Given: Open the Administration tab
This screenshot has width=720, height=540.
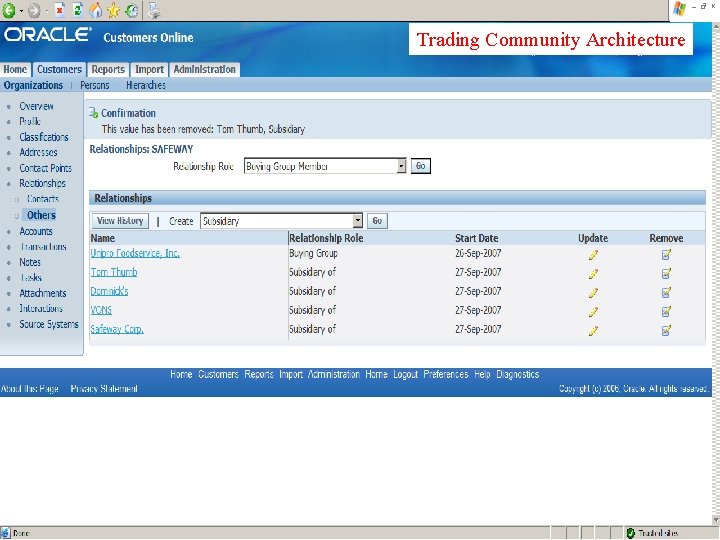Looking at the screenshot, I should point(204,69).
